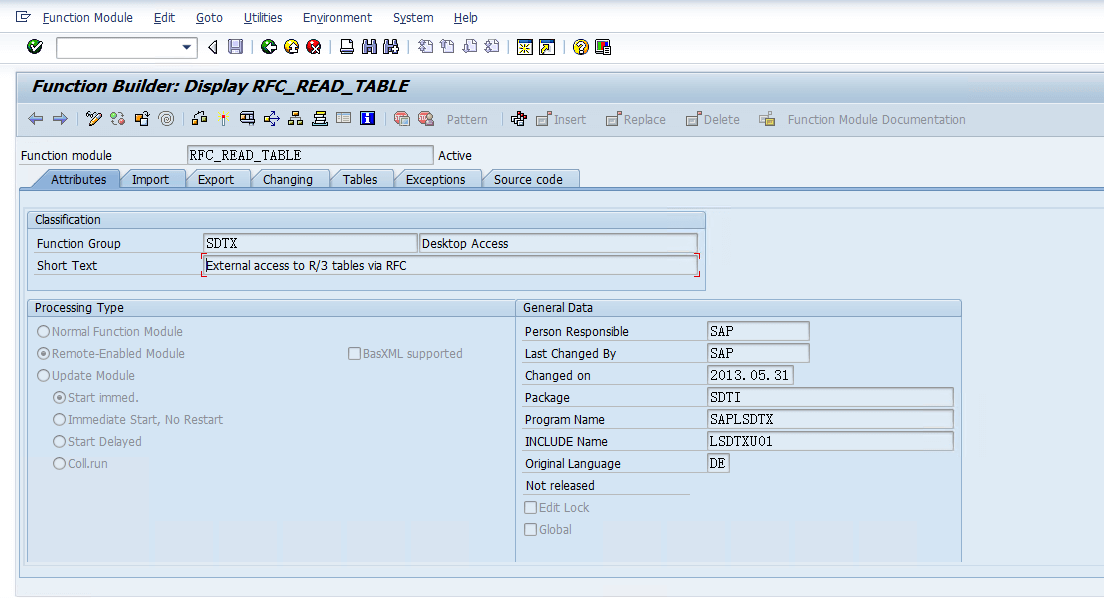The image size is (1104, 598).
Task: Open the Utilities menu
Action: [263, 17]
